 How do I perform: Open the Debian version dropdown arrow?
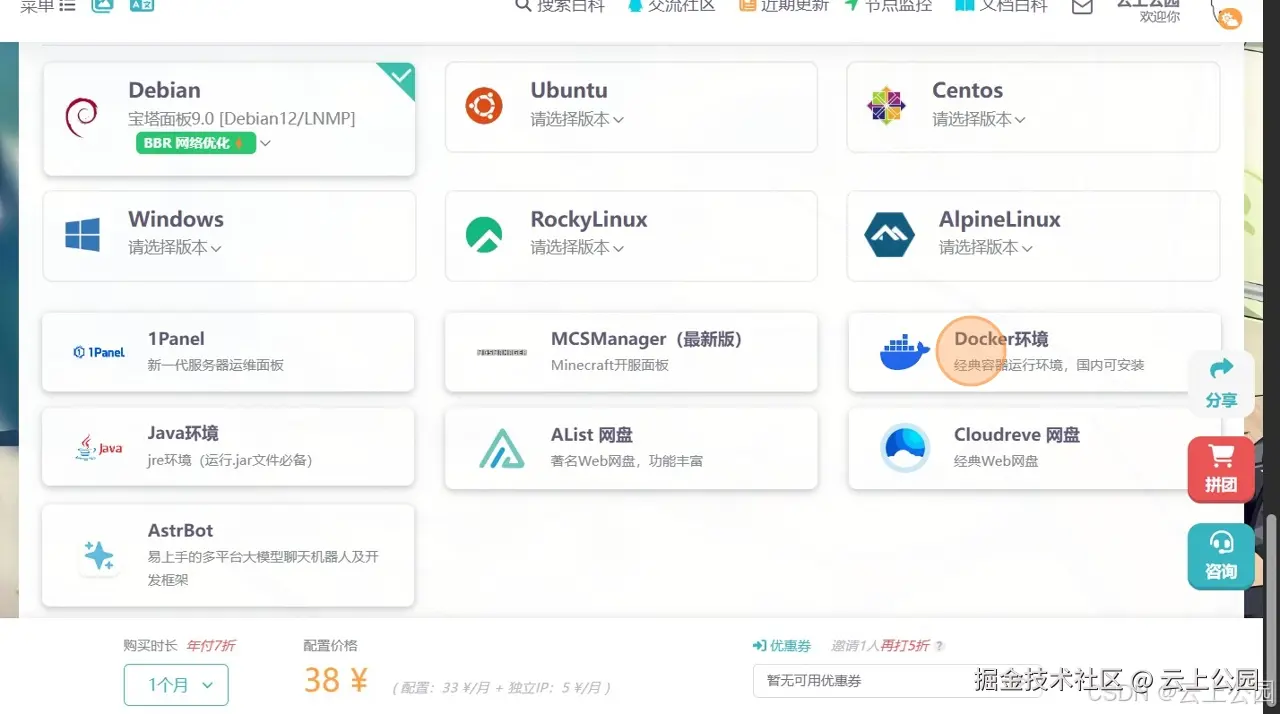point(265,143)
